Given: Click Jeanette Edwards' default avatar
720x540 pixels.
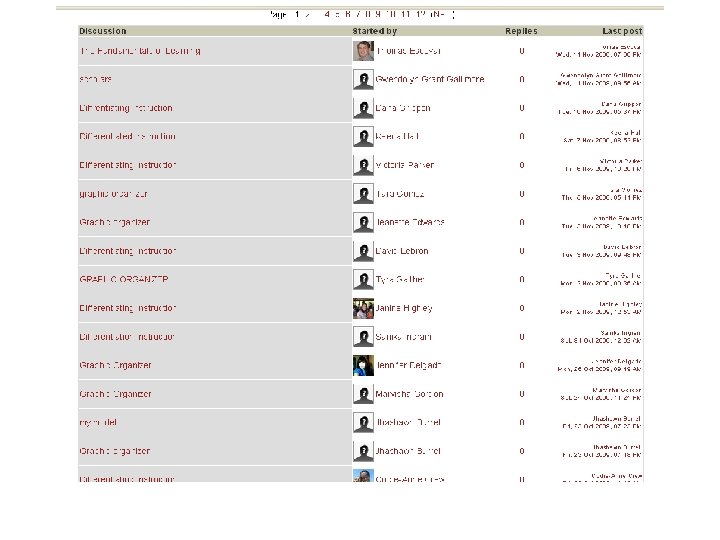Looking at the screenshot, I should click(x=363, y=222).
